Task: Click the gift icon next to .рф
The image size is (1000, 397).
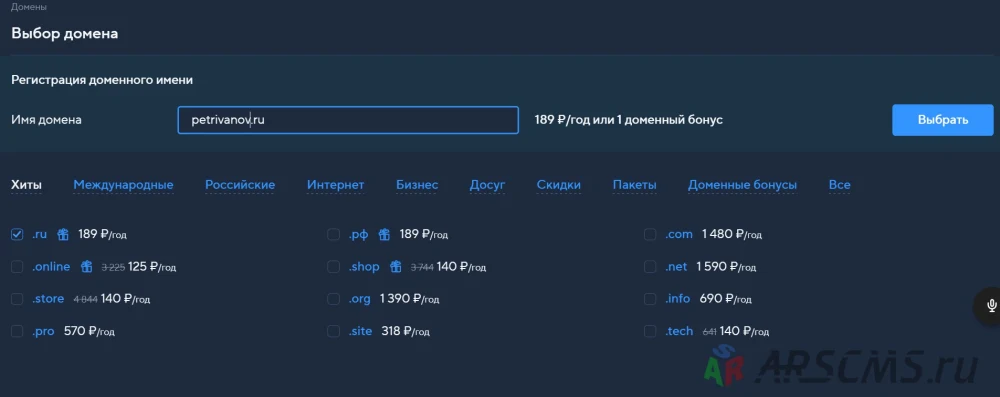Action: point(384,234)
